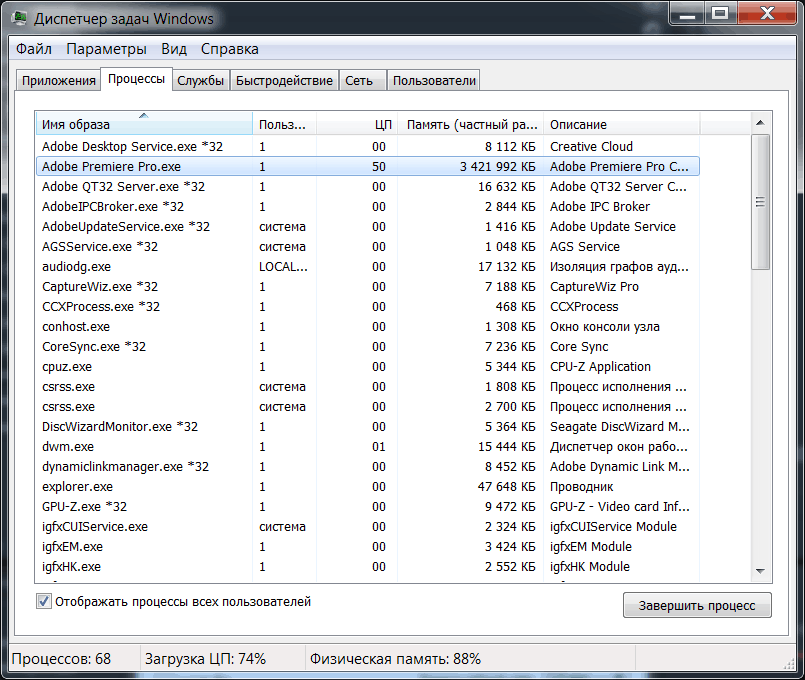Select the conhost.exe process
This screenshot has height=680, width=805.
[x=368, y=327]
